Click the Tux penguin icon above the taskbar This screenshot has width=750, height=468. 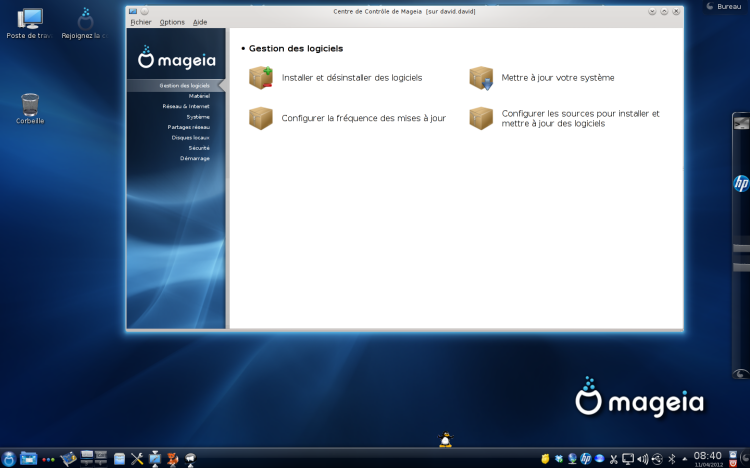pos(445,439)
